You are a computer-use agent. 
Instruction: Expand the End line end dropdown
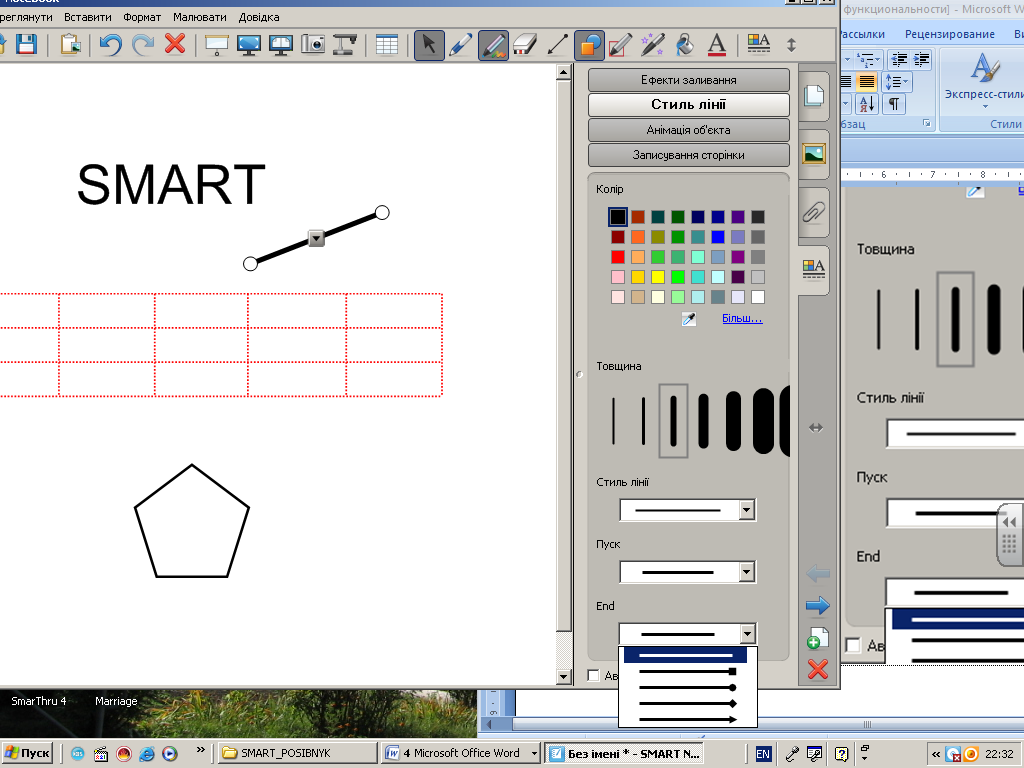click(x=747, y=633)
